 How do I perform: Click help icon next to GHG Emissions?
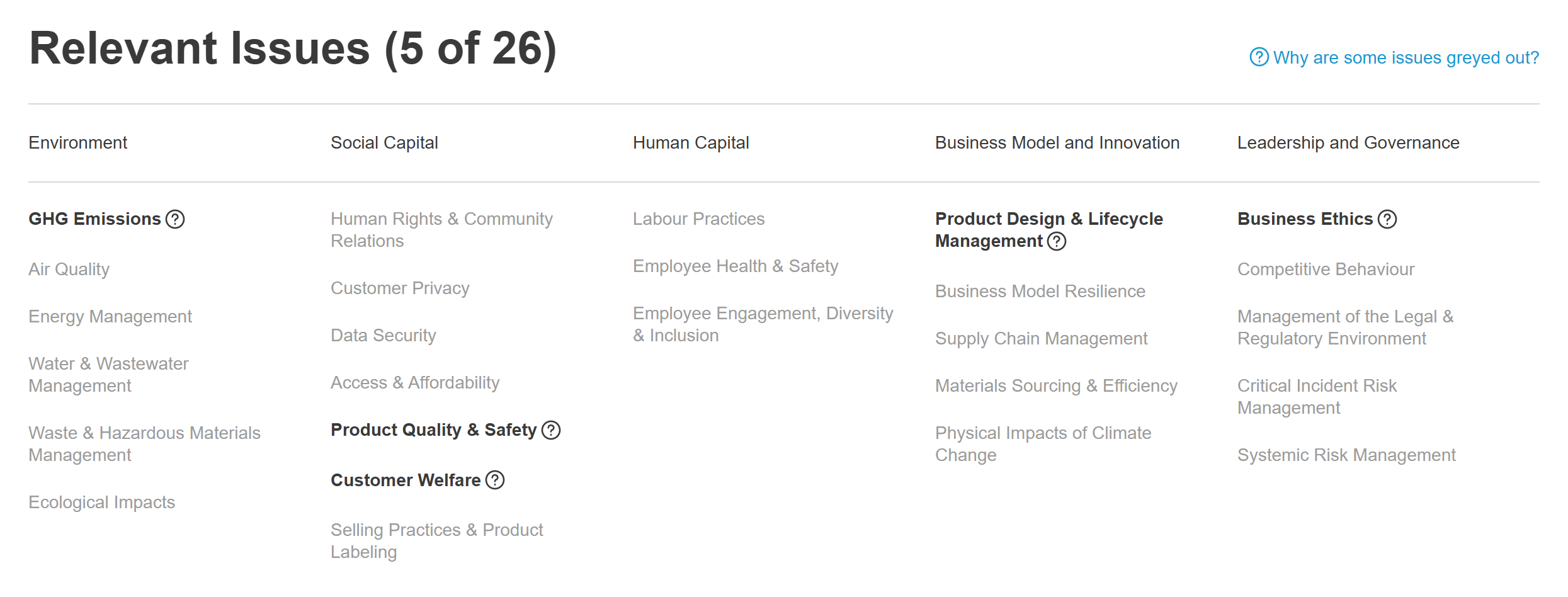tap(175, 219)
